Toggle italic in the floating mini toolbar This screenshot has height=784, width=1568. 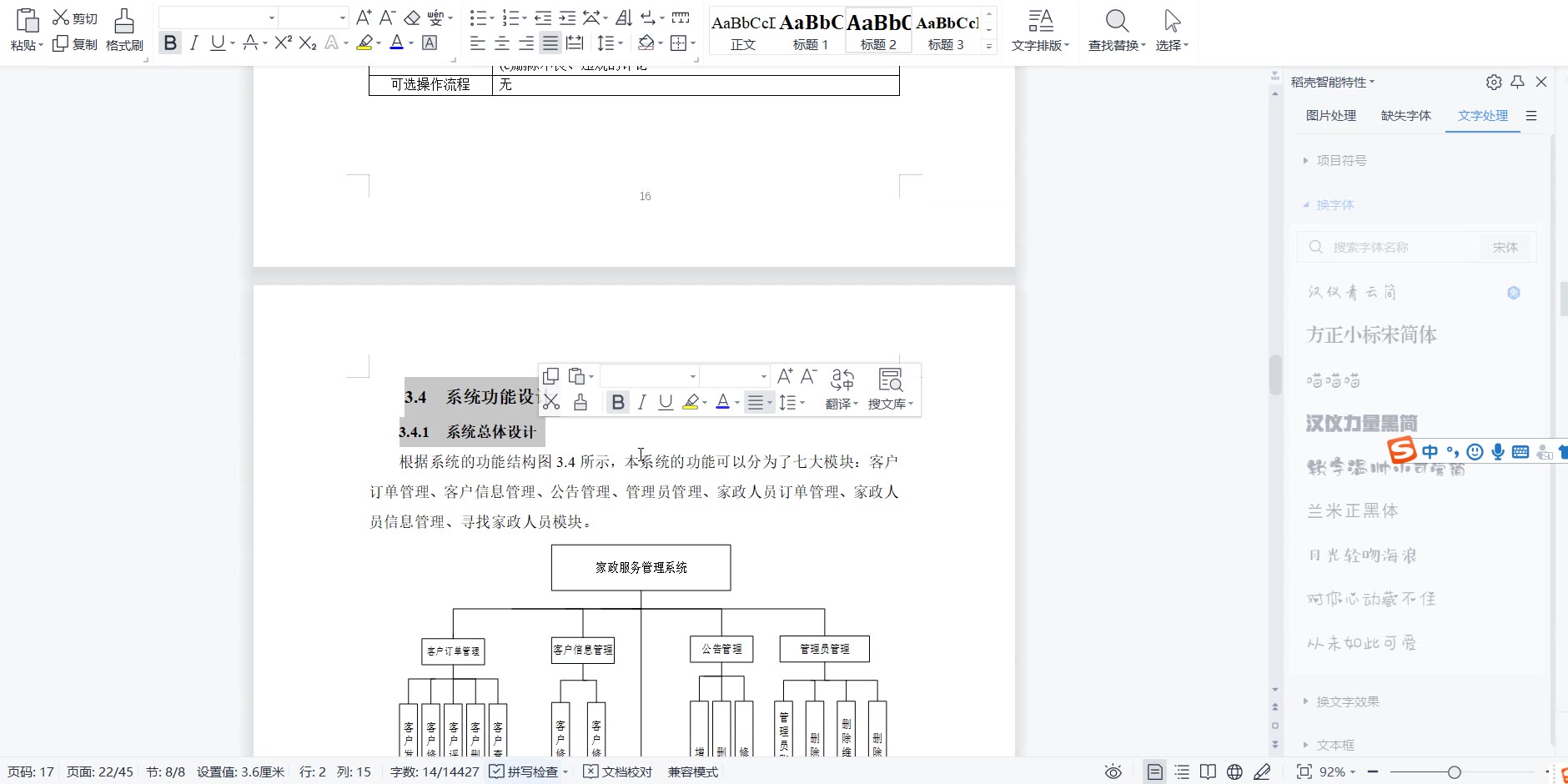[641, 403]
